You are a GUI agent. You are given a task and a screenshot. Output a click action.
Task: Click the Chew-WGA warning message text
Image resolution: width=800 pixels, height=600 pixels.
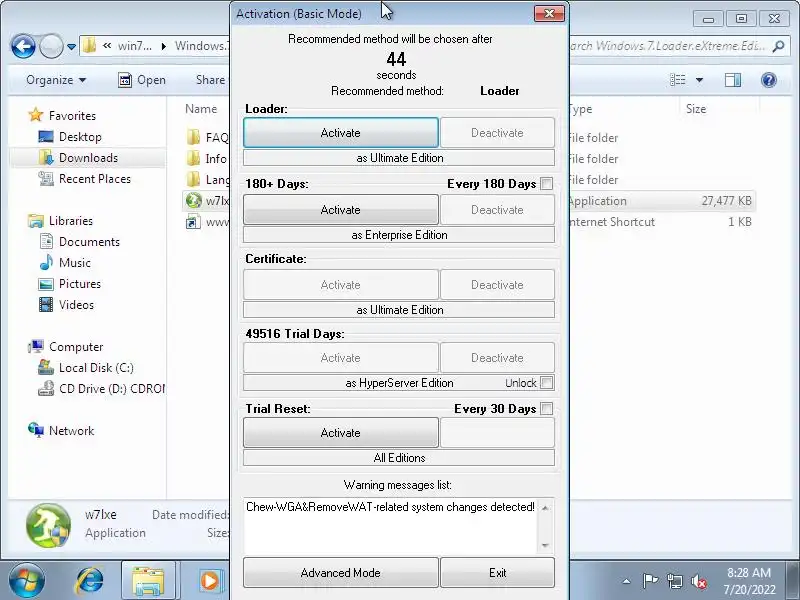[390, 507]
